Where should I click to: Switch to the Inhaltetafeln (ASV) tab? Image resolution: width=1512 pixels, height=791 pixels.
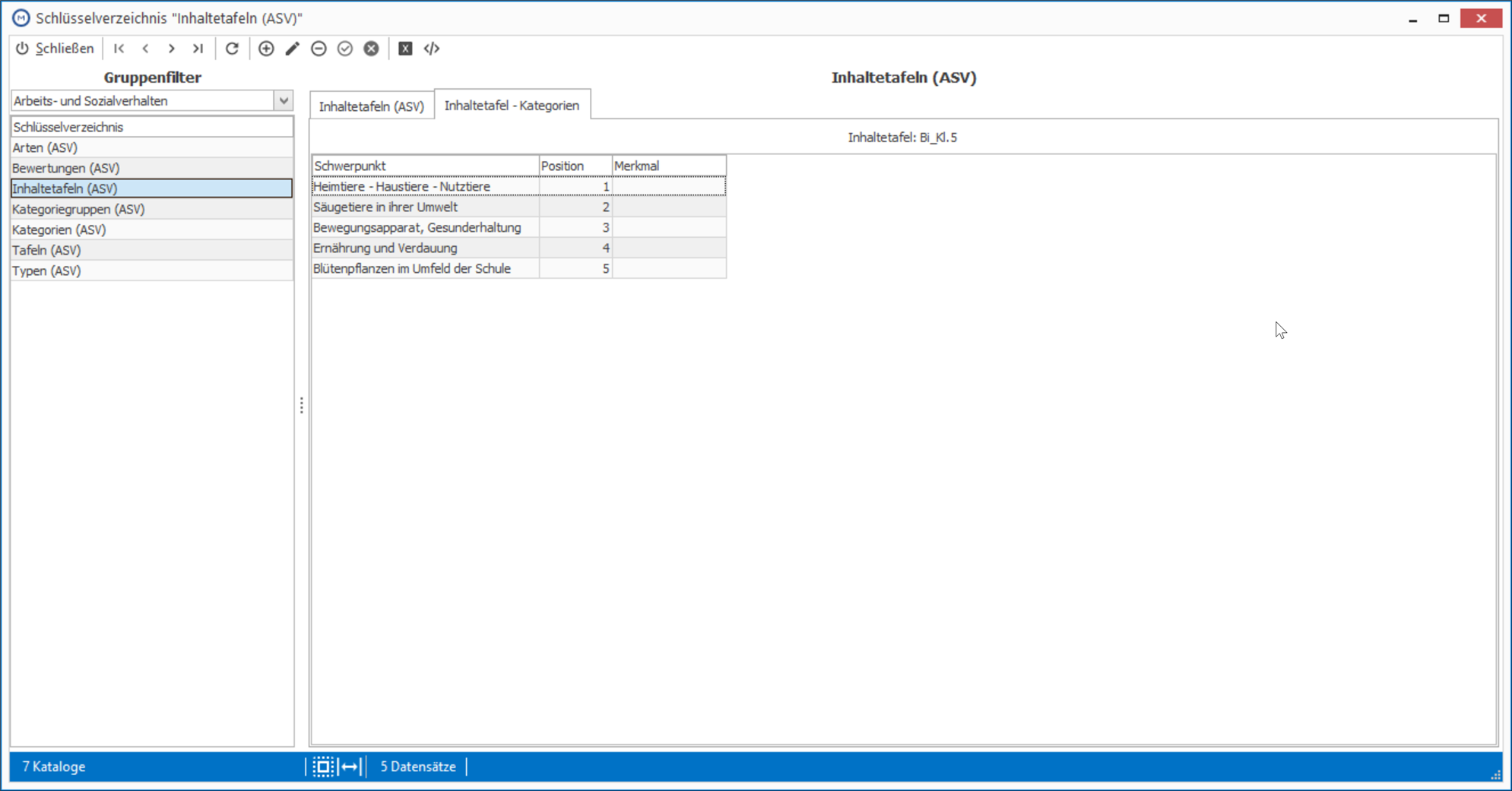(371, 106)
